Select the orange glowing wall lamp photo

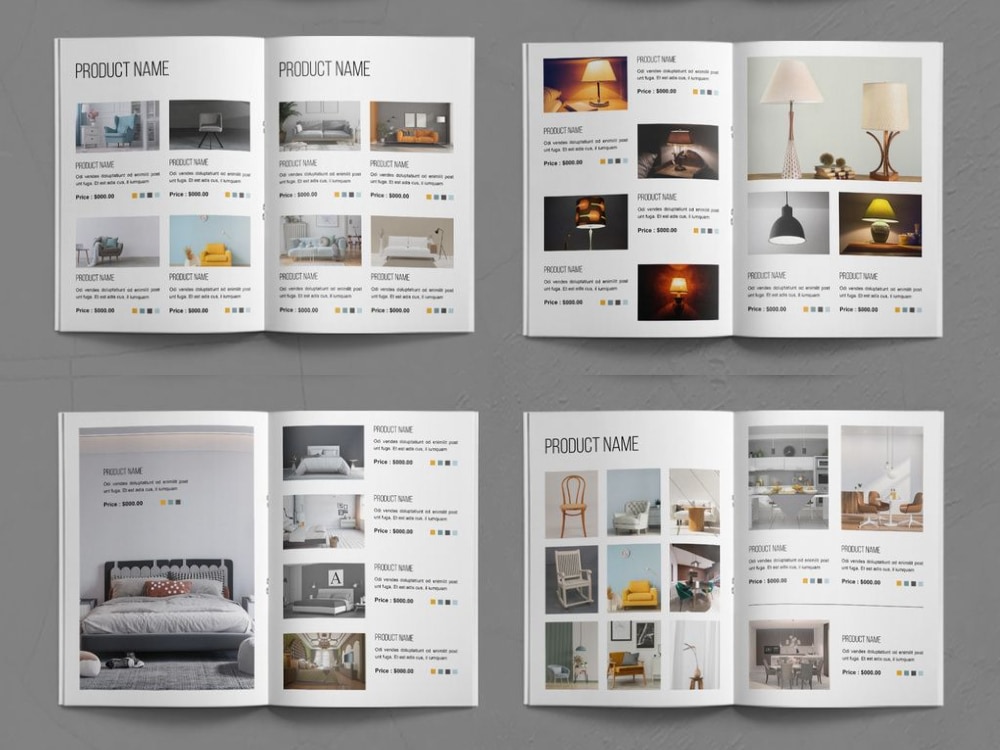point(678,292)
